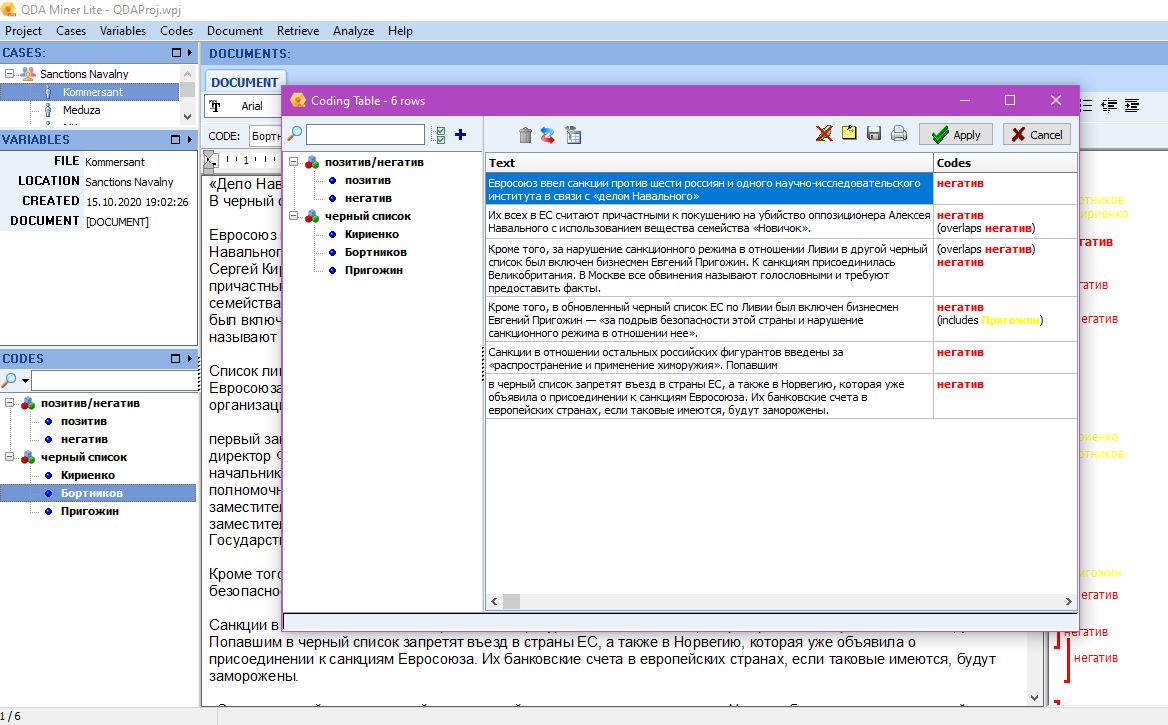1168x725 pixels.
Task: Select Кириенко in the Coding Table tree
Action: click(372, 234)
